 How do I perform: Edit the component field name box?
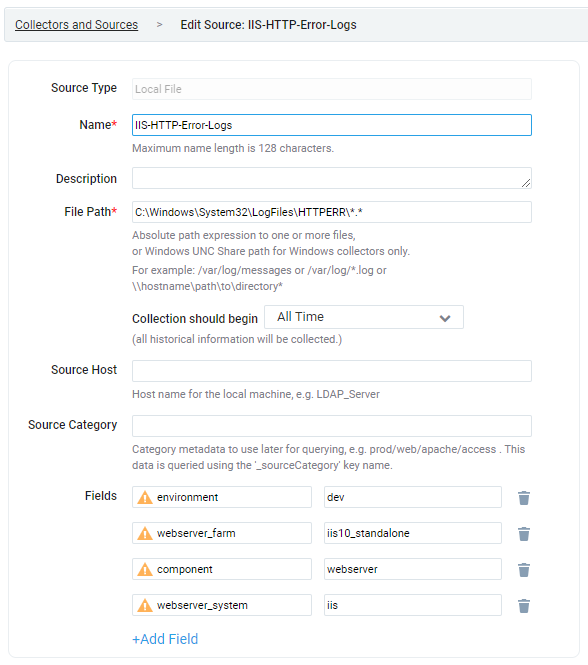point(222,569)
